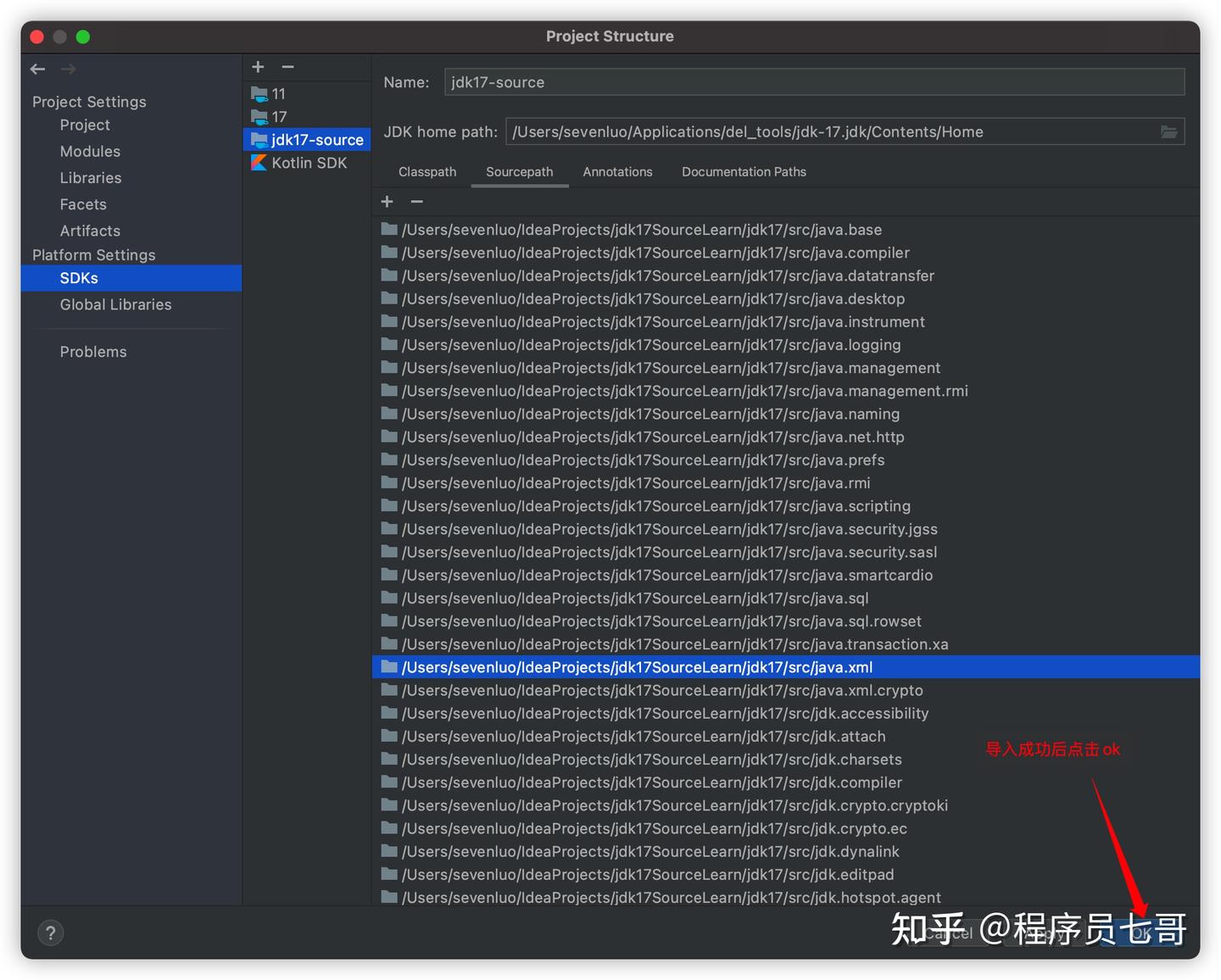The width and height of the screenshot is (1221, 980).
Task: Click the folder browse icon for JDK home path
Action: click(1169, 131)
